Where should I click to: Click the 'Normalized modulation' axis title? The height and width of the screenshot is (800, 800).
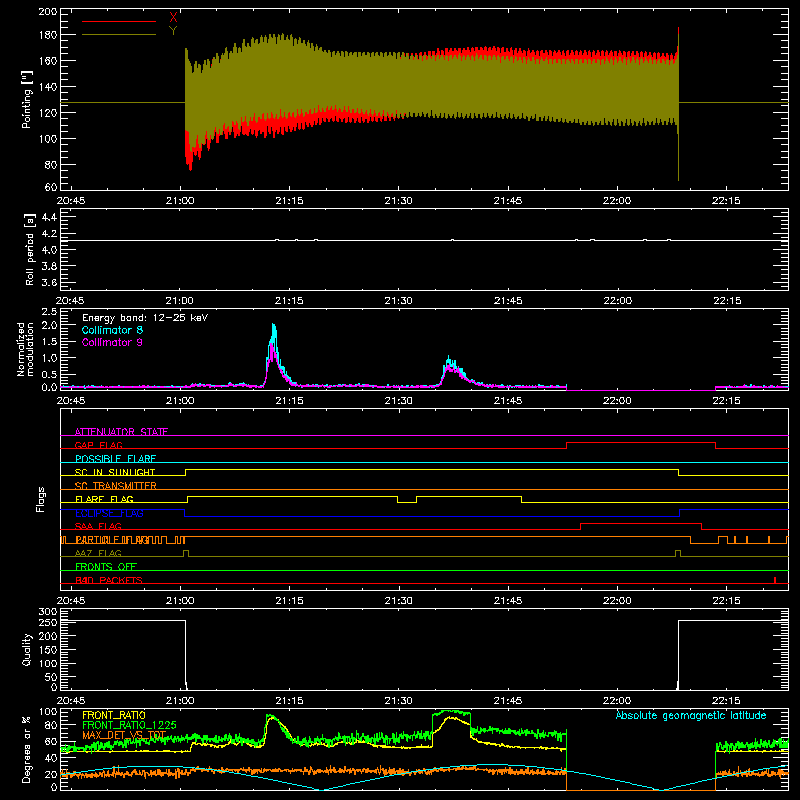pos(26,349)
